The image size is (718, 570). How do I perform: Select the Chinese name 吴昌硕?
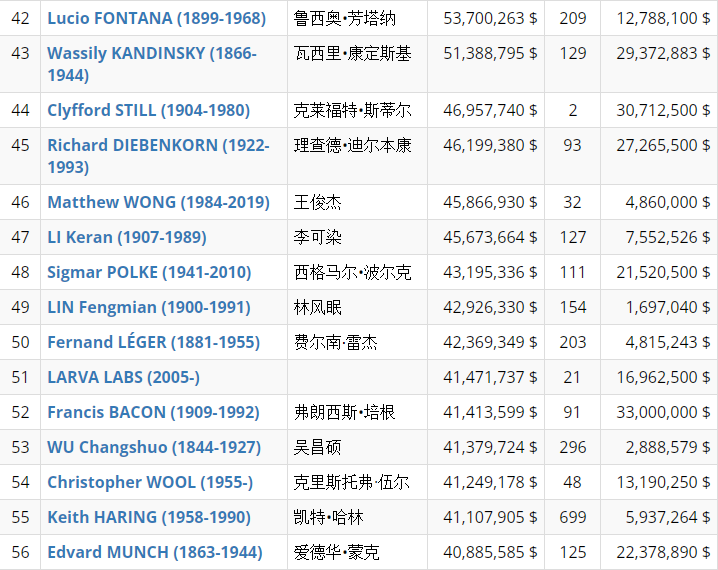[x=317, y=447]
